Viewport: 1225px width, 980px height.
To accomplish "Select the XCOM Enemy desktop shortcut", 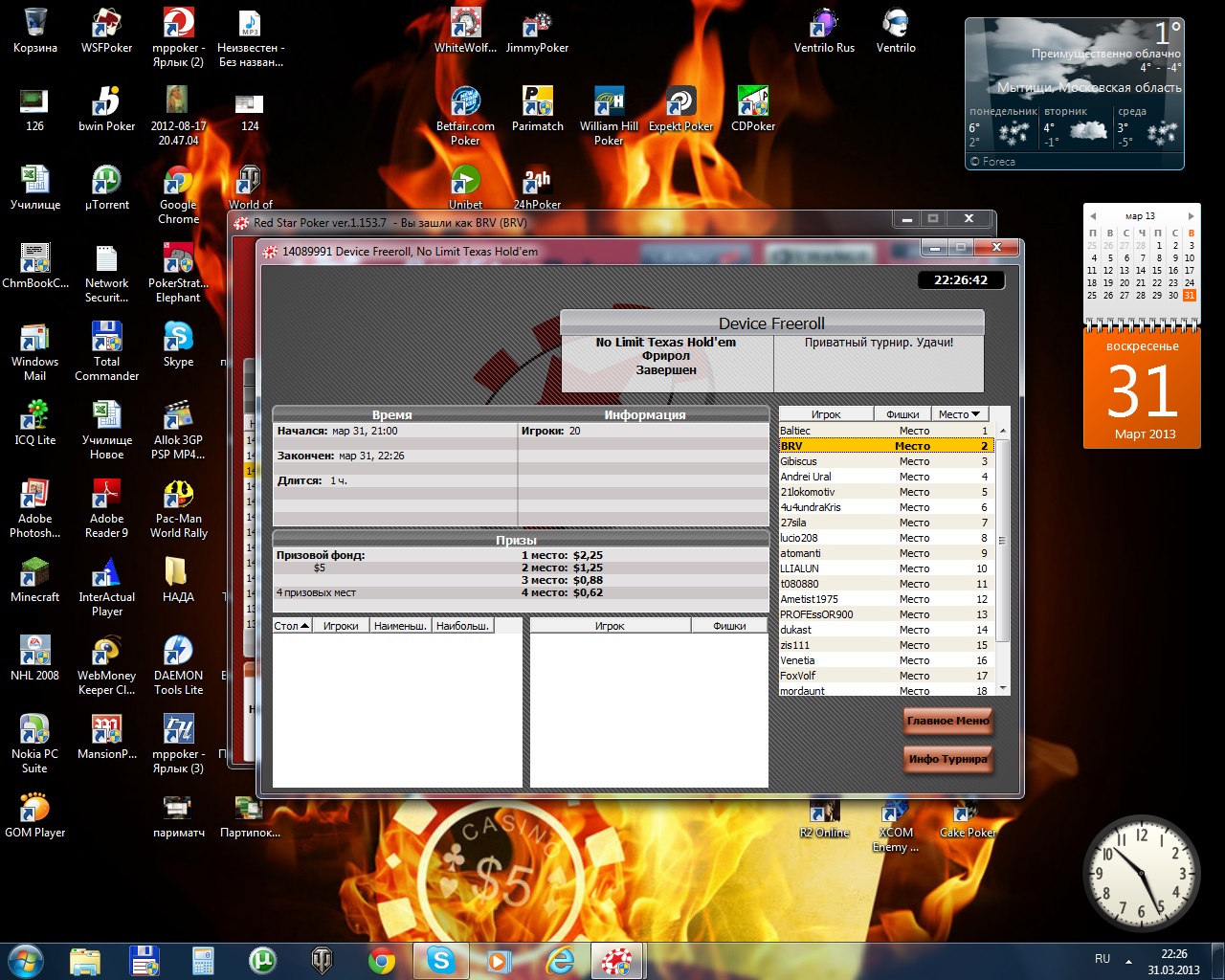I will pyautogui.click(x=896, y=825).
